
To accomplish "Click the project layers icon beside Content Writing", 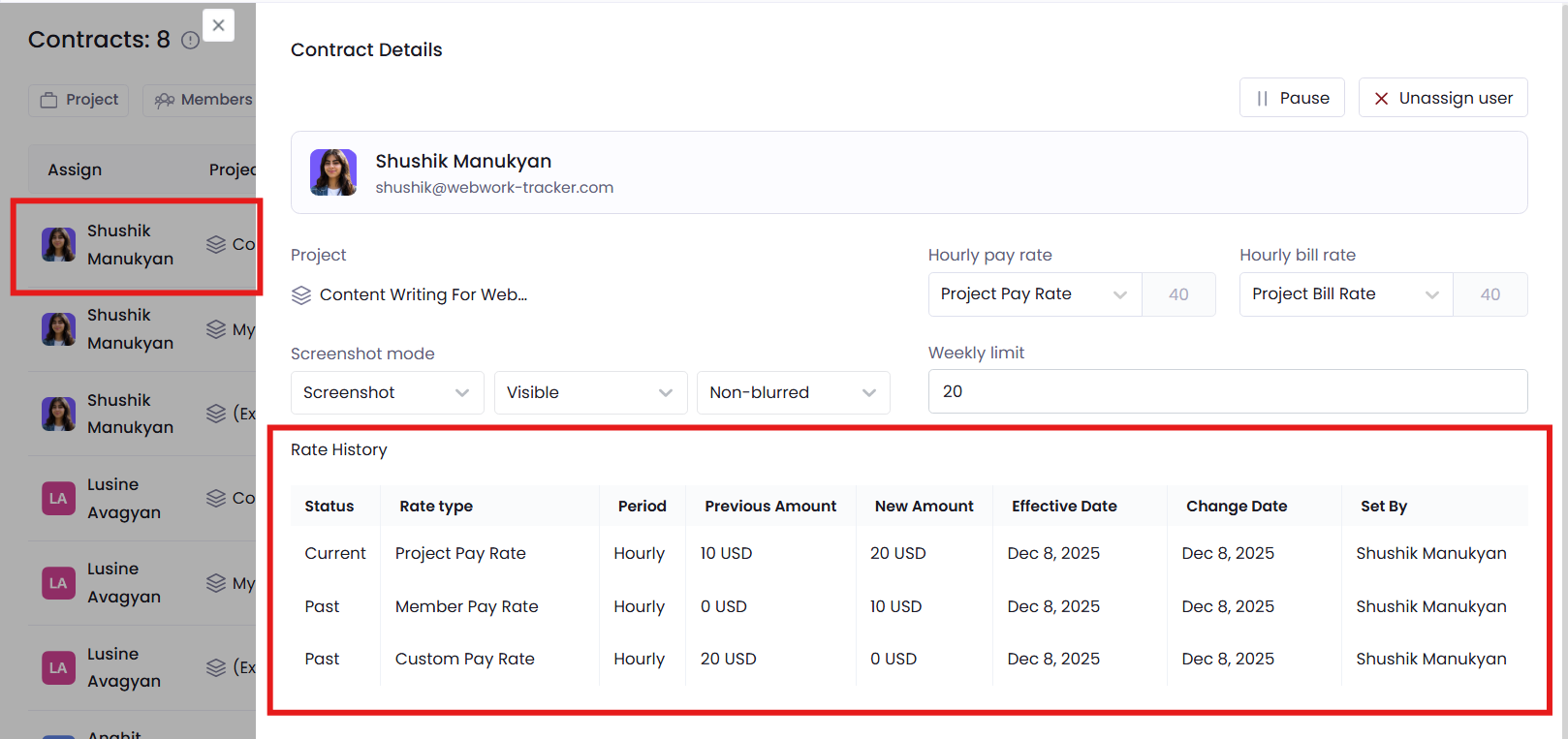I will tap(301, 295).
